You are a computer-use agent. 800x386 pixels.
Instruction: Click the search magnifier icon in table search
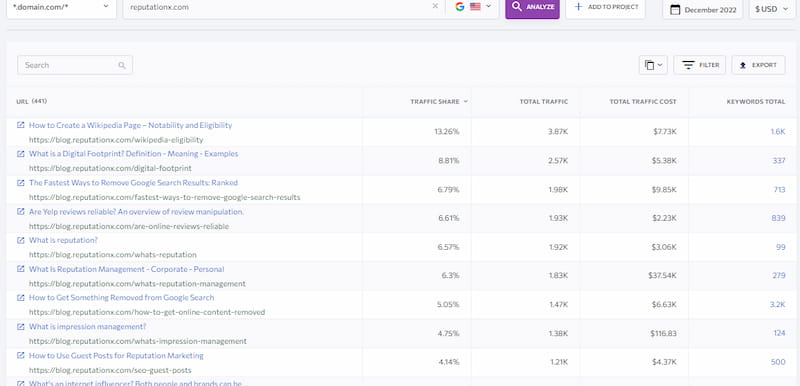[122, 65]
